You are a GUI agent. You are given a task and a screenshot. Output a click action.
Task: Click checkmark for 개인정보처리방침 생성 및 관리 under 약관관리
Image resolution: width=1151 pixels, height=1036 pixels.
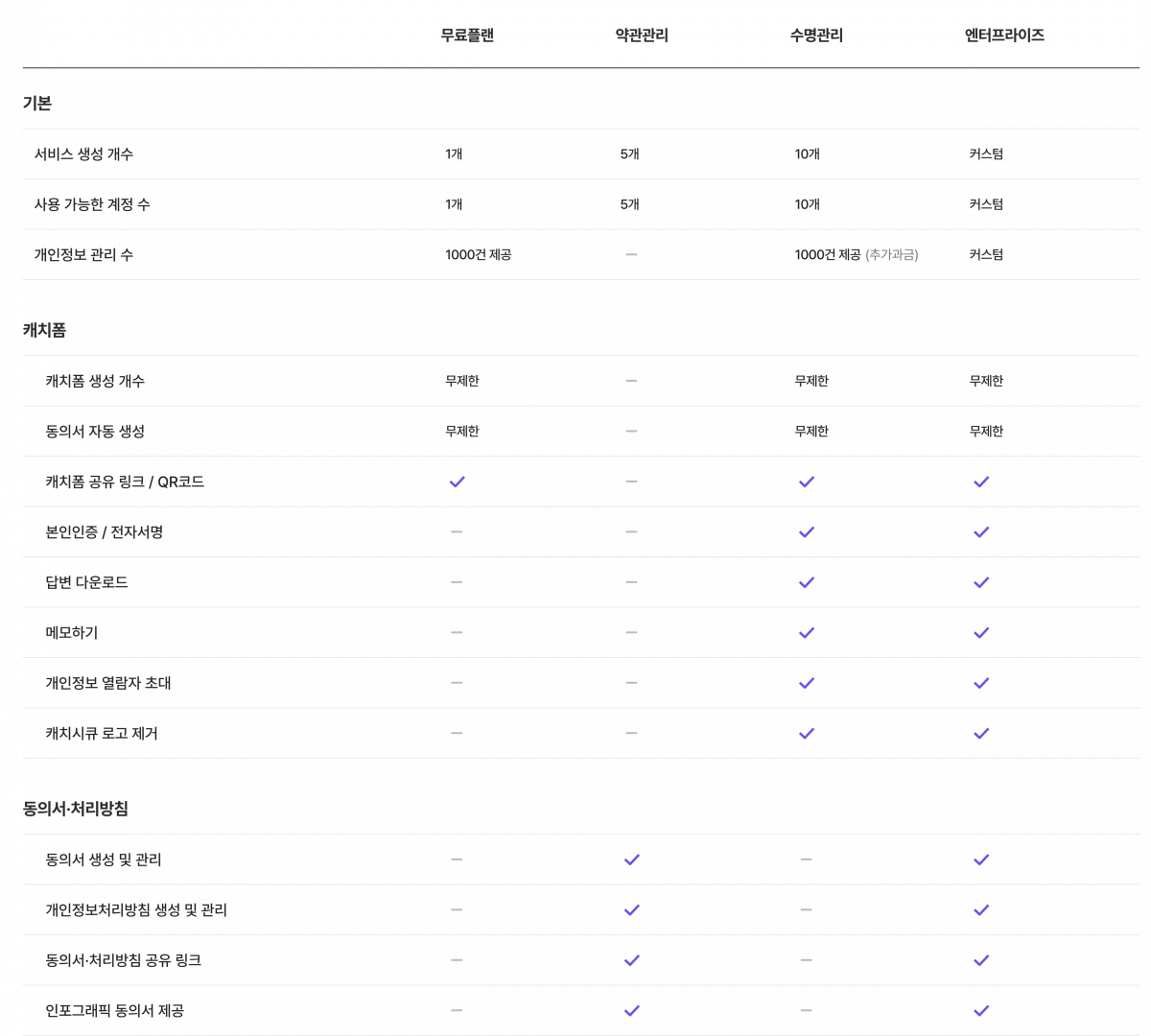pos(632,910)
